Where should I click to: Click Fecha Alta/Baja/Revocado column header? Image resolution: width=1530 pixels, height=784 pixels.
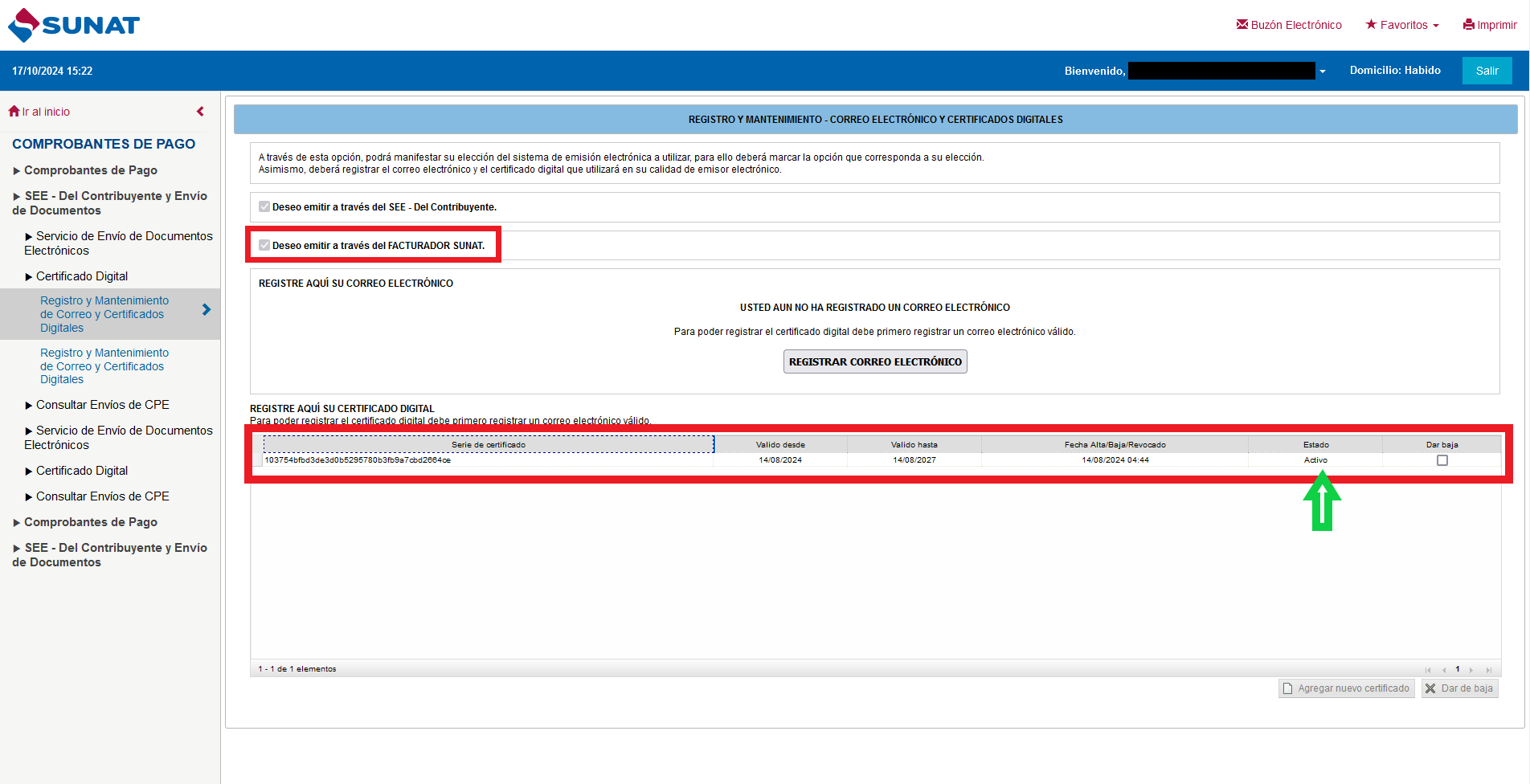[1115, 444]
